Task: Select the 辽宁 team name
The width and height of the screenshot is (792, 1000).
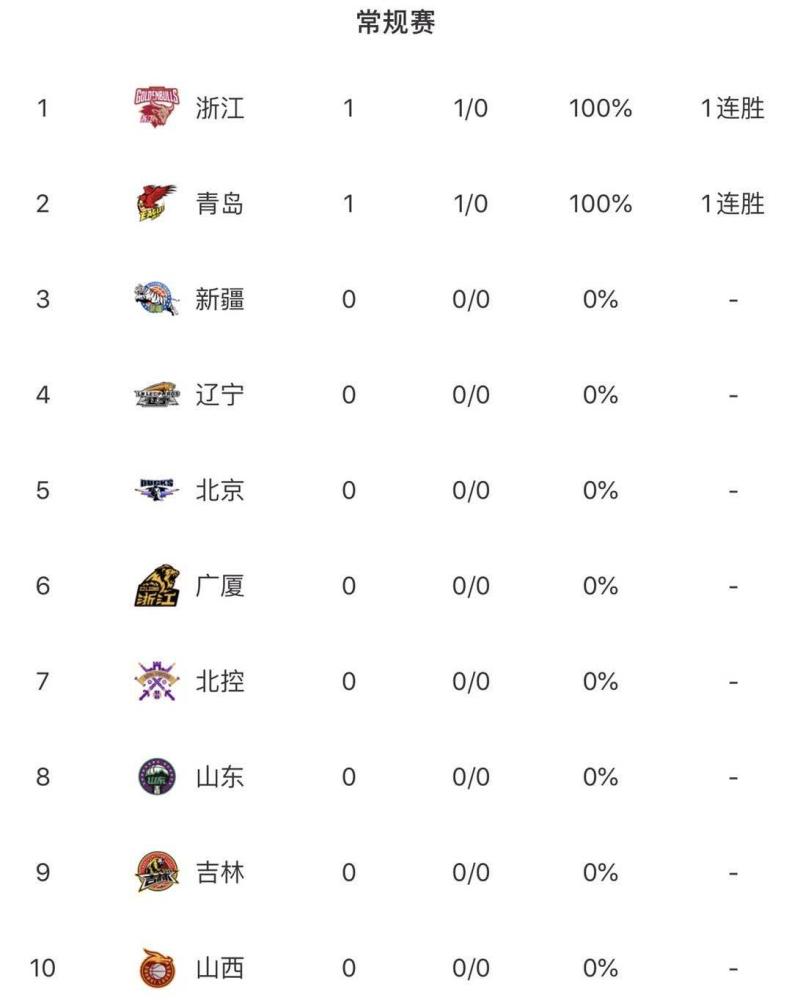Action: point(219,395)
